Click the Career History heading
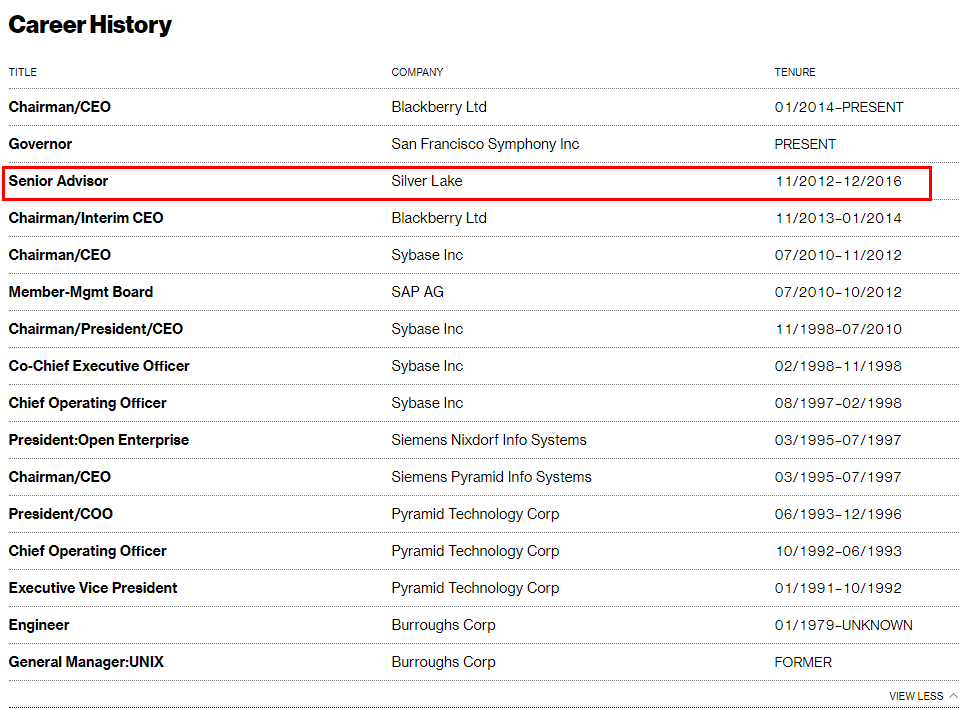Screen dimensions: 966x709 pos(90,25)
